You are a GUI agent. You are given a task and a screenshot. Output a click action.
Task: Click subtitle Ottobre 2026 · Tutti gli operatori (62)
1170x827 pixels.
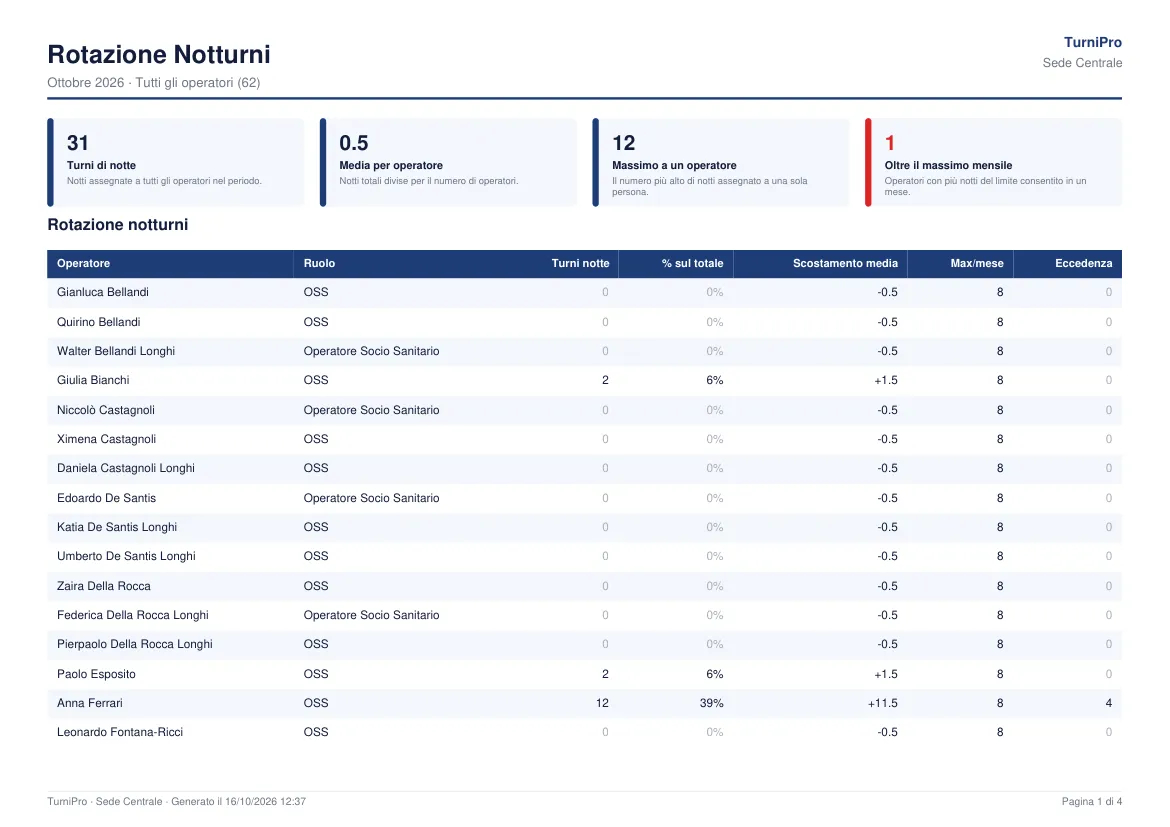154,83
